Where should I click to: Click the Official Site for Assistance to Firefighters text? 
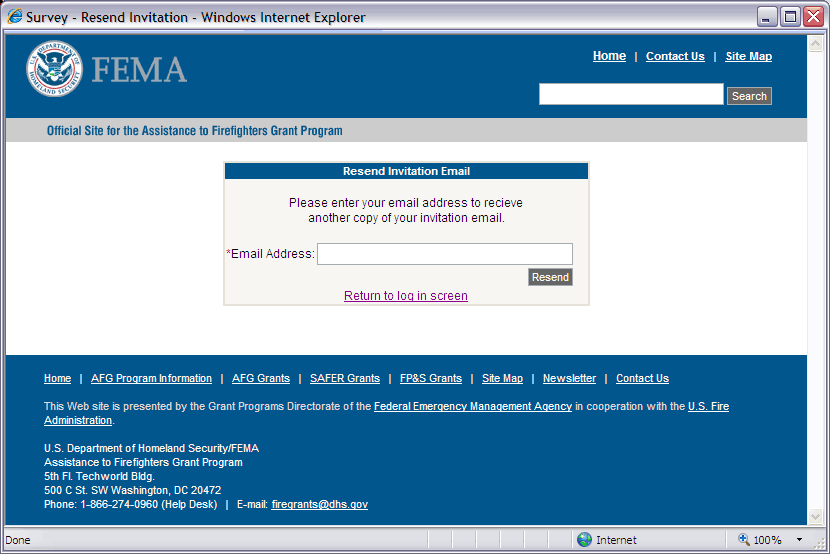(x=194, y=131)
